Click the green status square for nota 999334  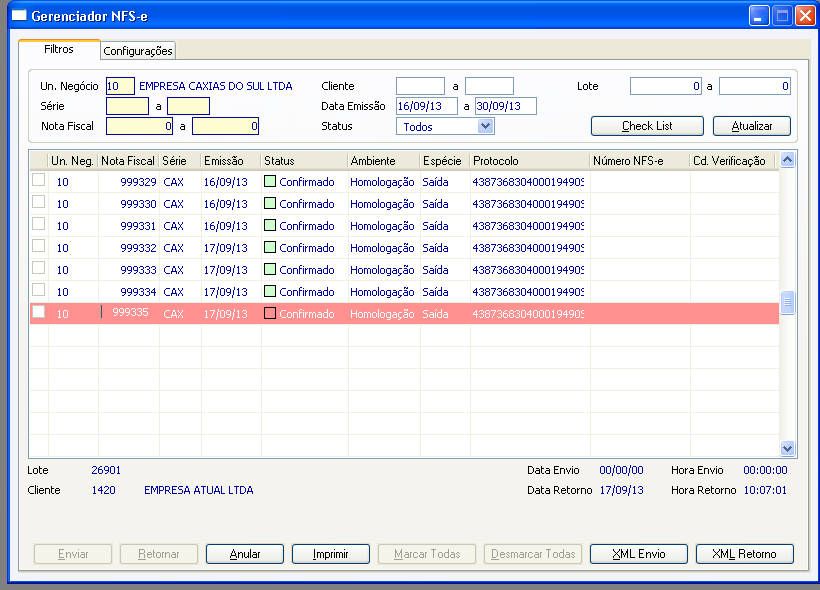pyautogui.click(x=270, y=291)
